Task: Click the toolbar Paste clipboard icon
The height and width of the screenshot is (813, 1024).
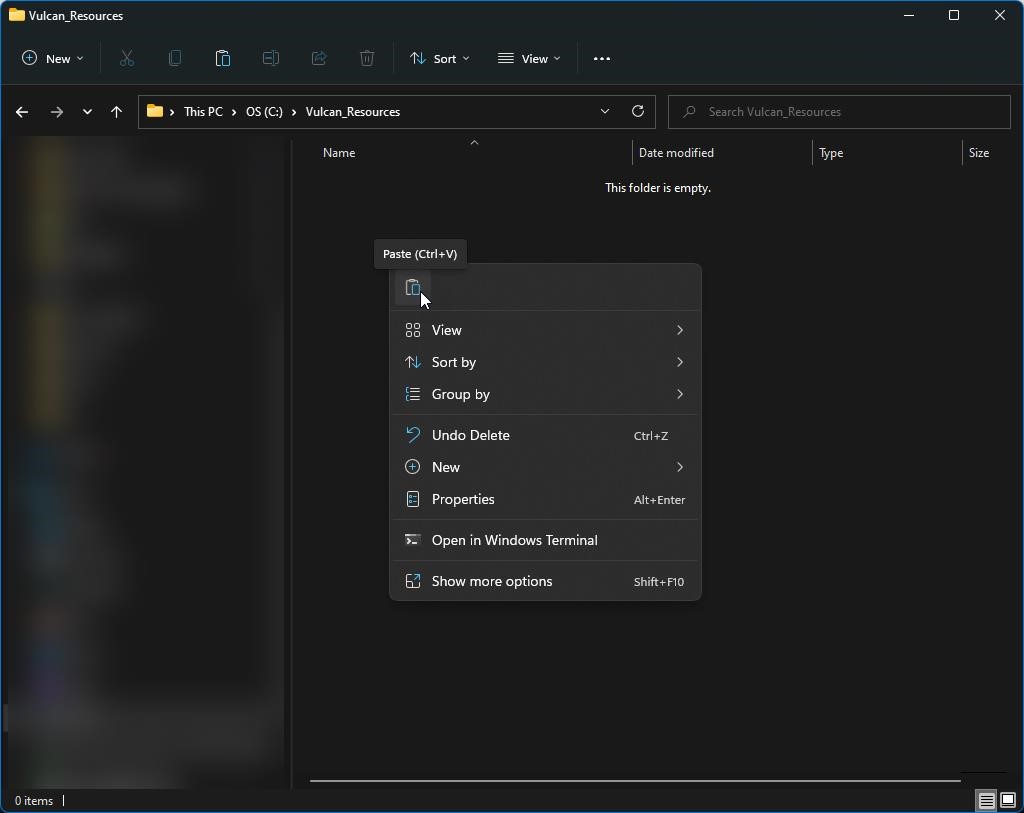Action: 223,59
